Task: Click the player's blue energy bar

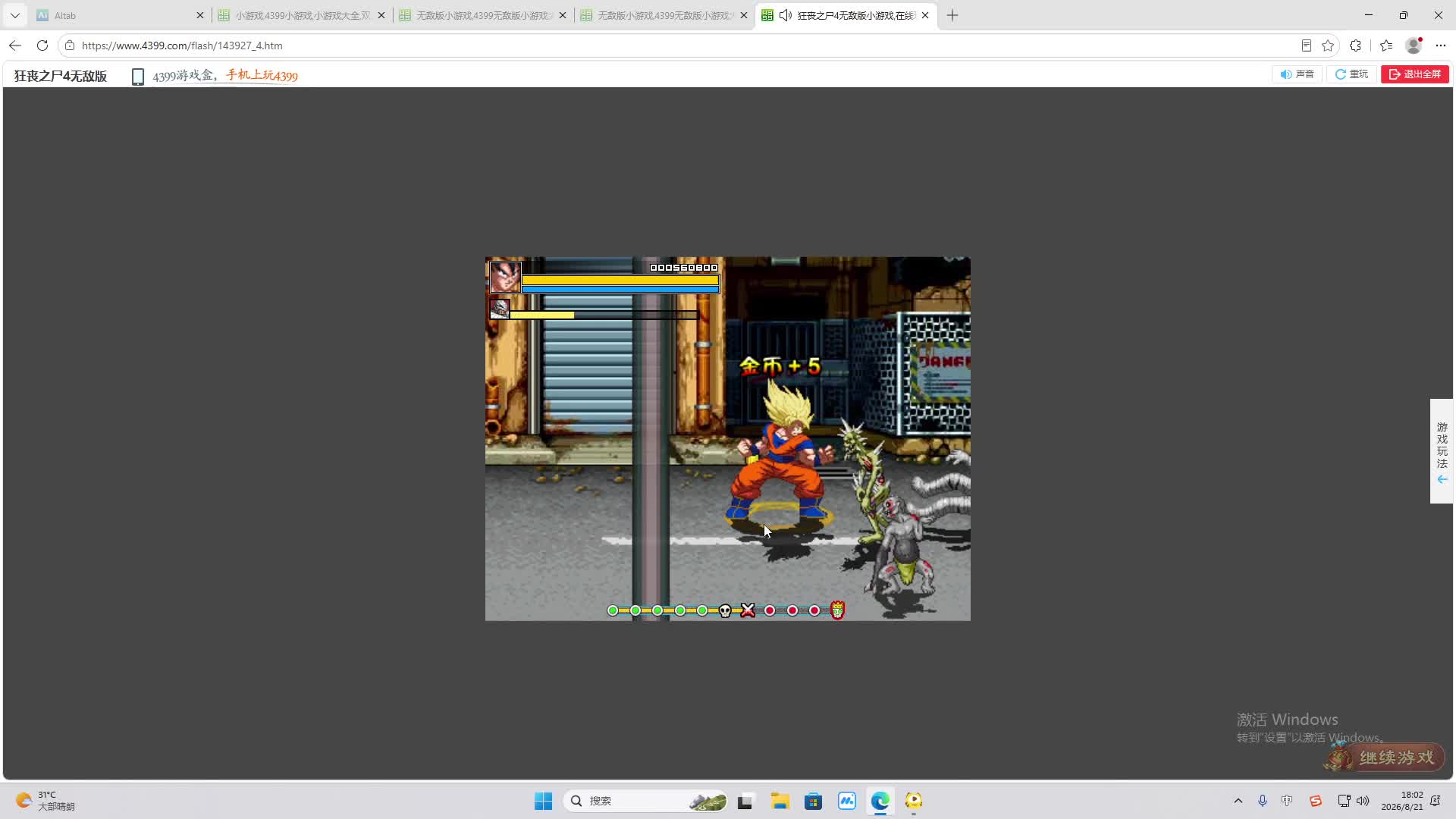Action: coord(620,289)
